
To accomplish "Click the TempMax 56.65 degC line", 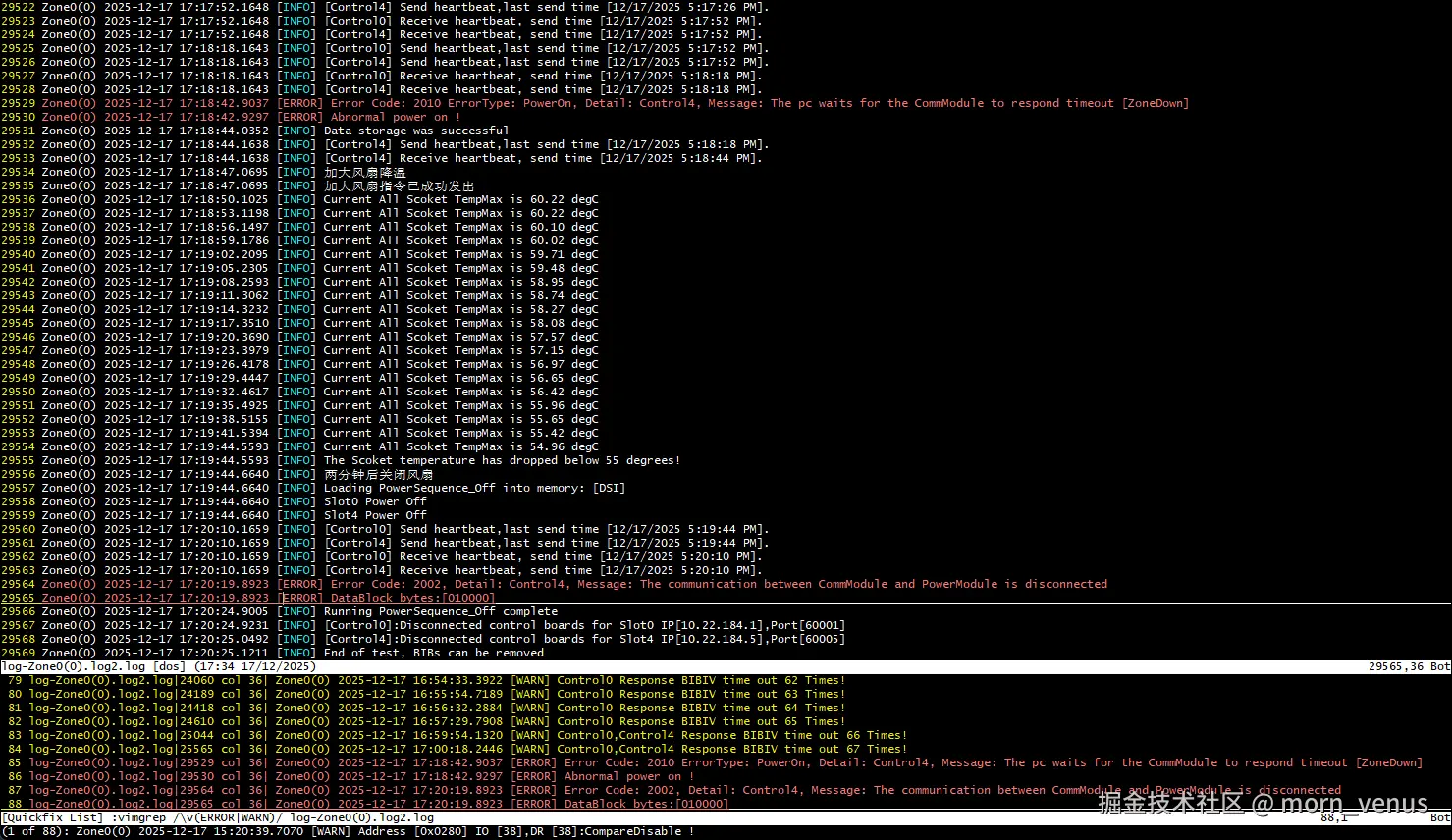I will pyautogui.click(x=299, y=378).
